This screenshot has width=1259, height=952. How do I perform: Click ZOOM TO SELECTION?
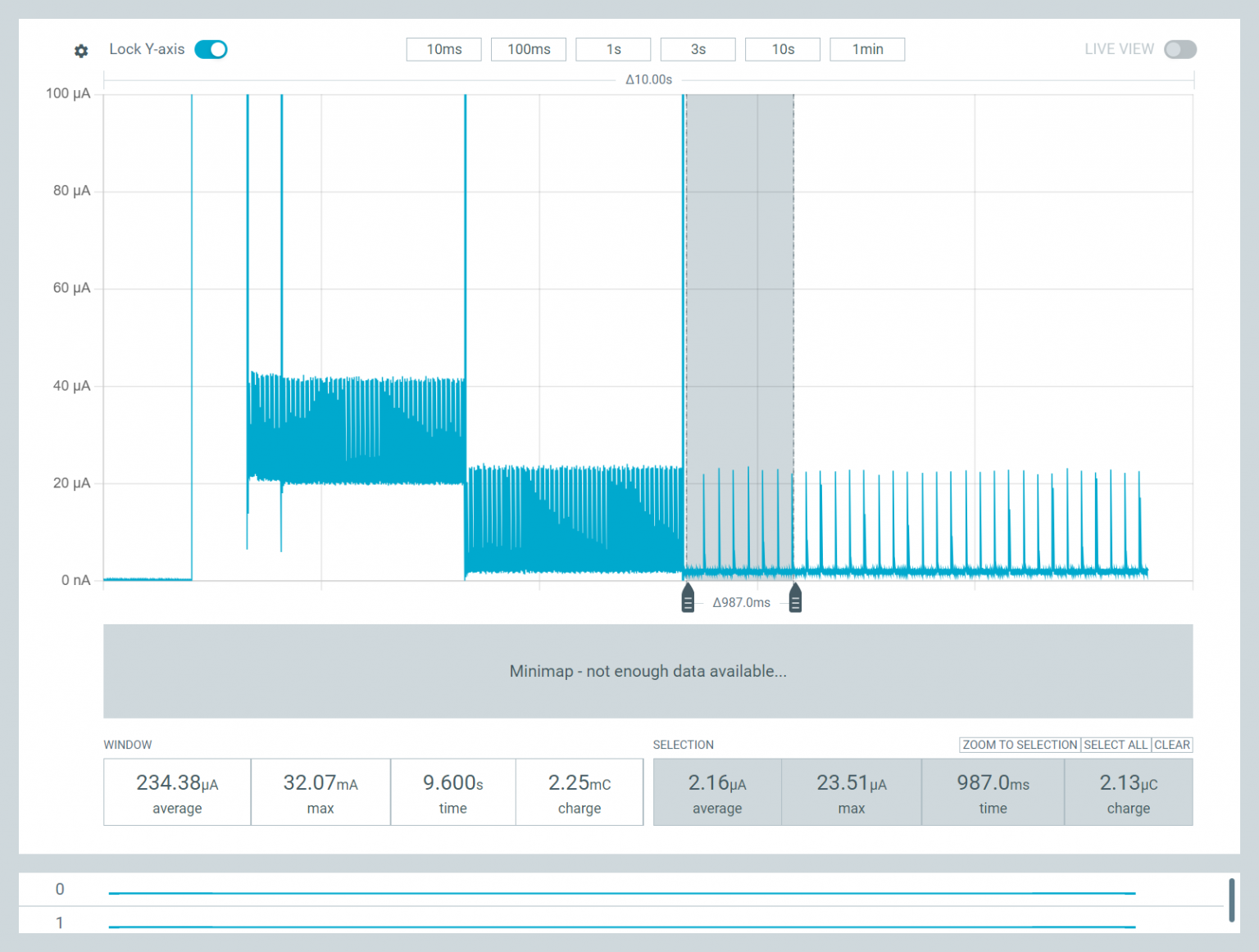(1019, 745)
